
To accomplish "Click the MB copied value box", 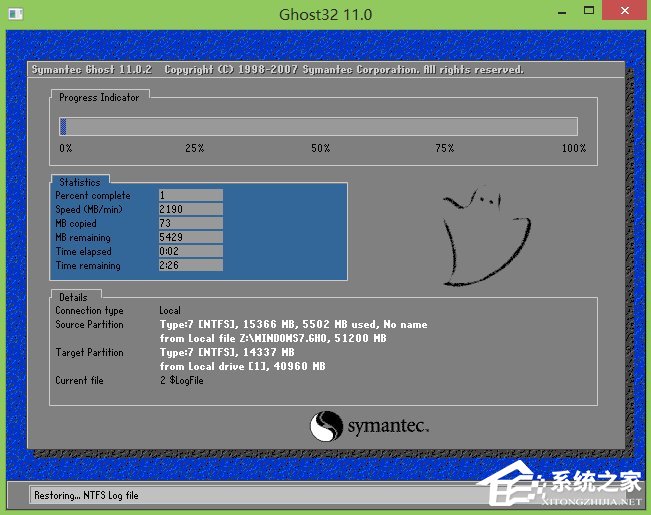I will coord(190,223).
